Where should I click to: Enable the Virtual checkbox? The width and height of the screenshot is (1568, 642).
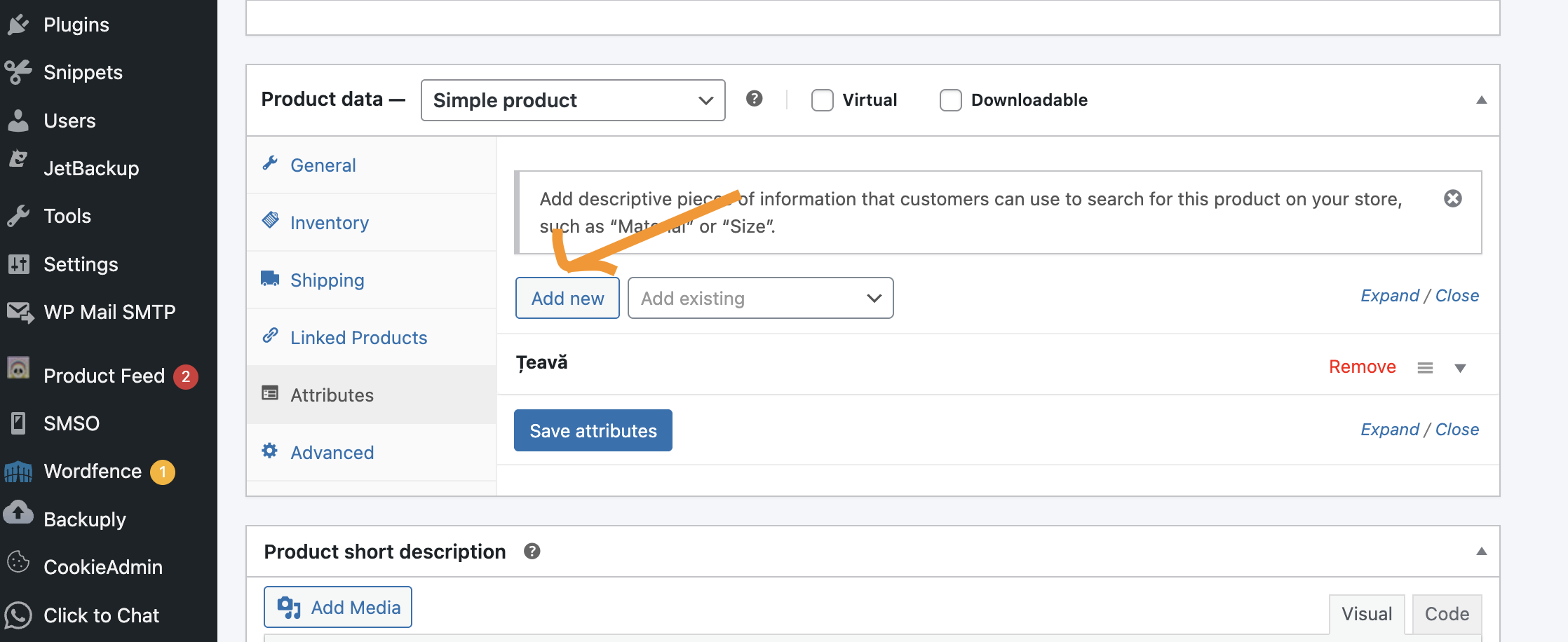822,100
